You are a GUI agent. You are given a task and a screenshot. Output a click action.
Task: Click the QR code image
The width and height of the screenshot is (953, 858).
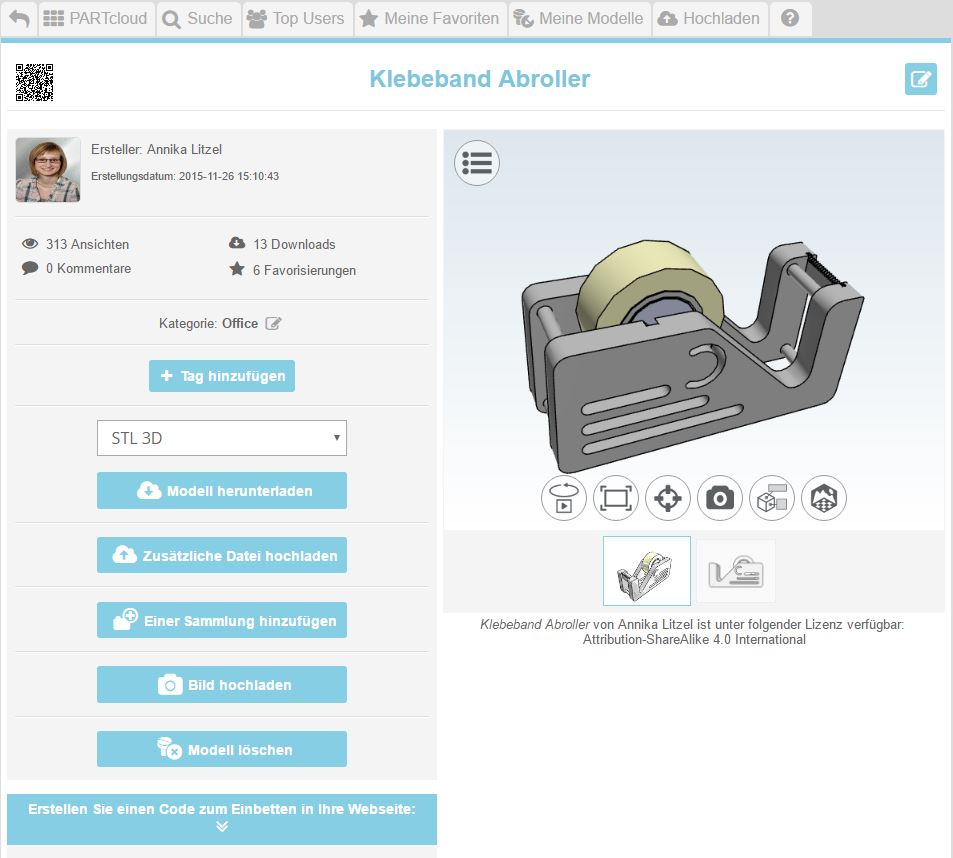[x=35, y=83]
